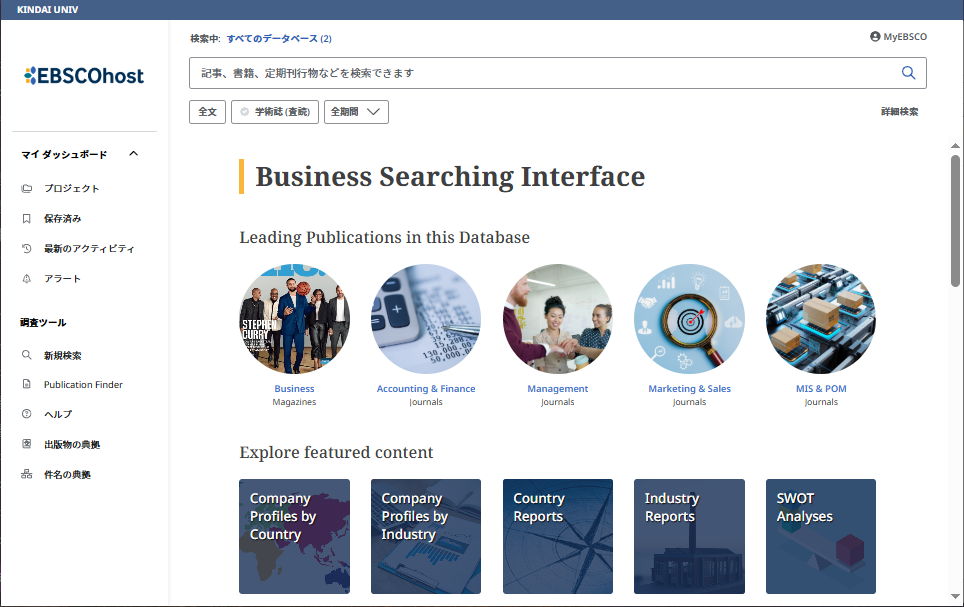Collapse the マイ ダッシュボード section chevron
The width and height of the screenshot is (964, 607).
pyautogui.click(x=133, y=154)
